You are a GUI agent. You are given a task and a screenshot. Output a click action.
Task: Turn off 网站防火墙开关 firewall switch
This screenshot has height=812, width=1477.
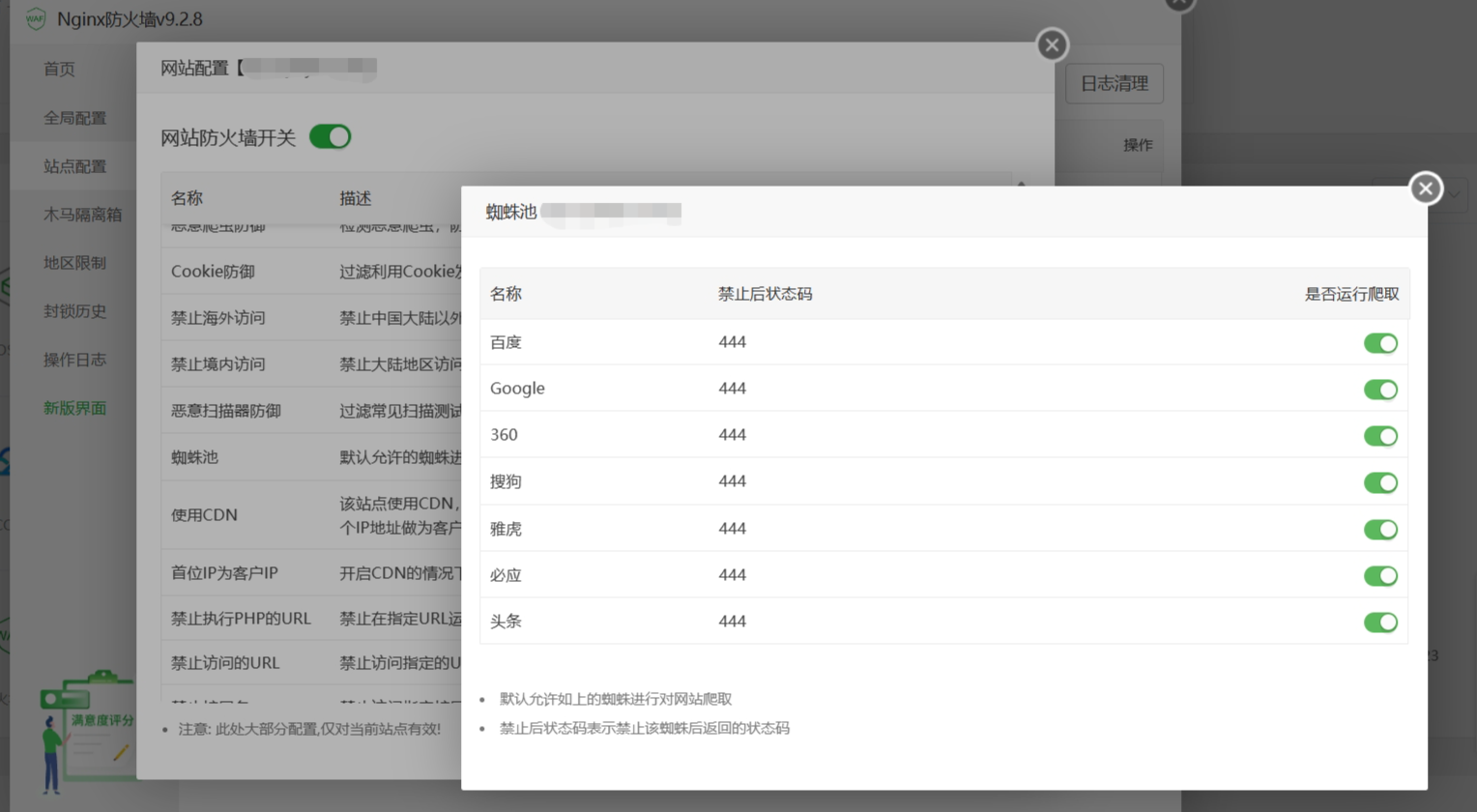coord(330,136)
